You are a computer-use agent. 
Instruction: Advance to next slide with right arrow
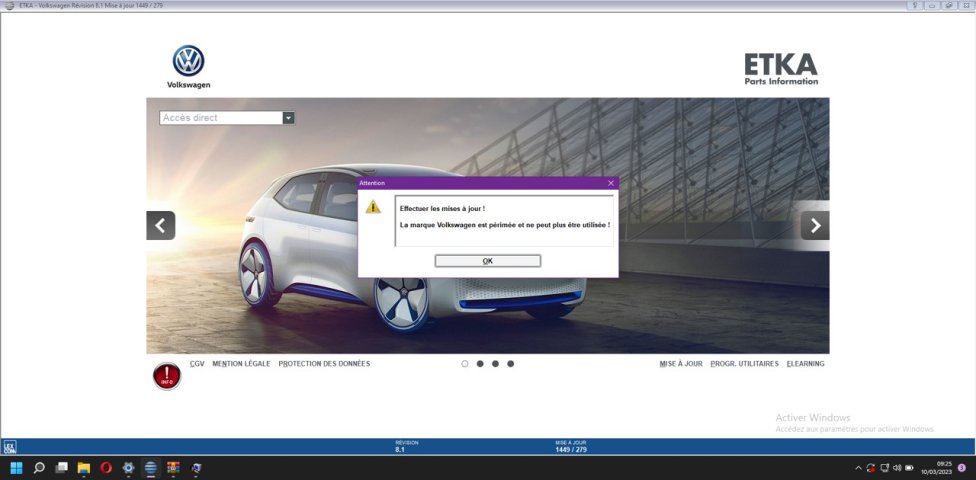click(x=815, y=225)
